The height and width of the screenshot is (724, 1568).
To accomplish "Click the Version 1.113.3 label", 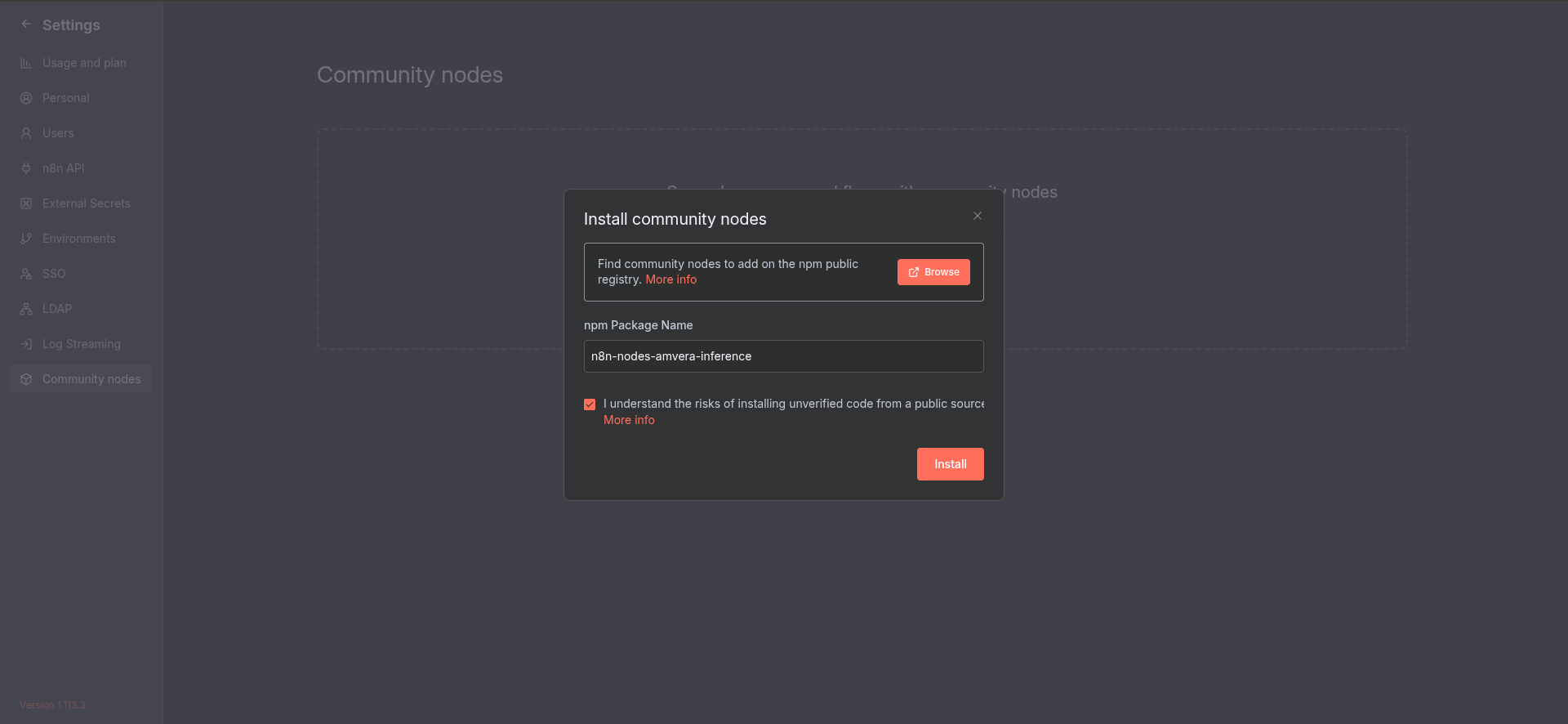I will tap(52, 705).
